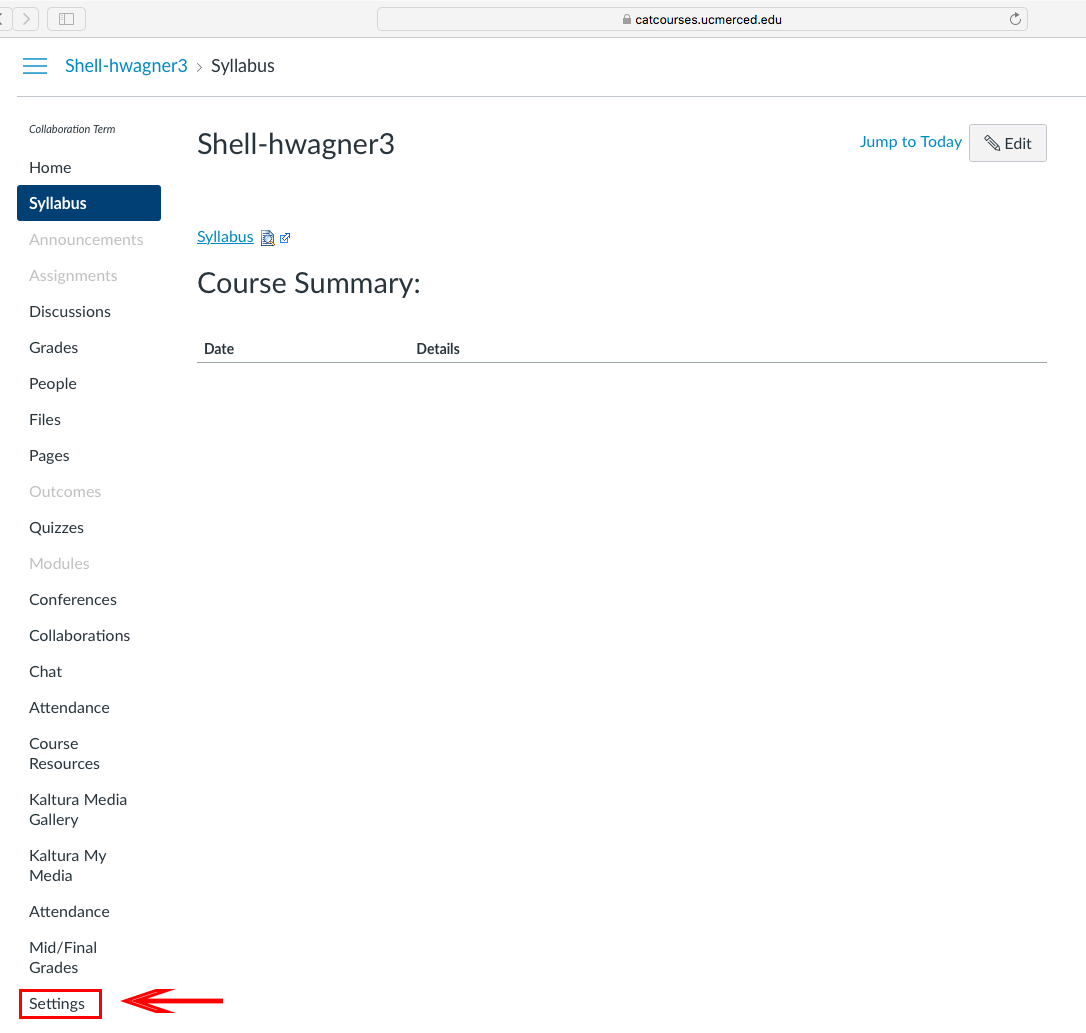Navigate to the People section
1086x1033 pixels.
point(52,383)
